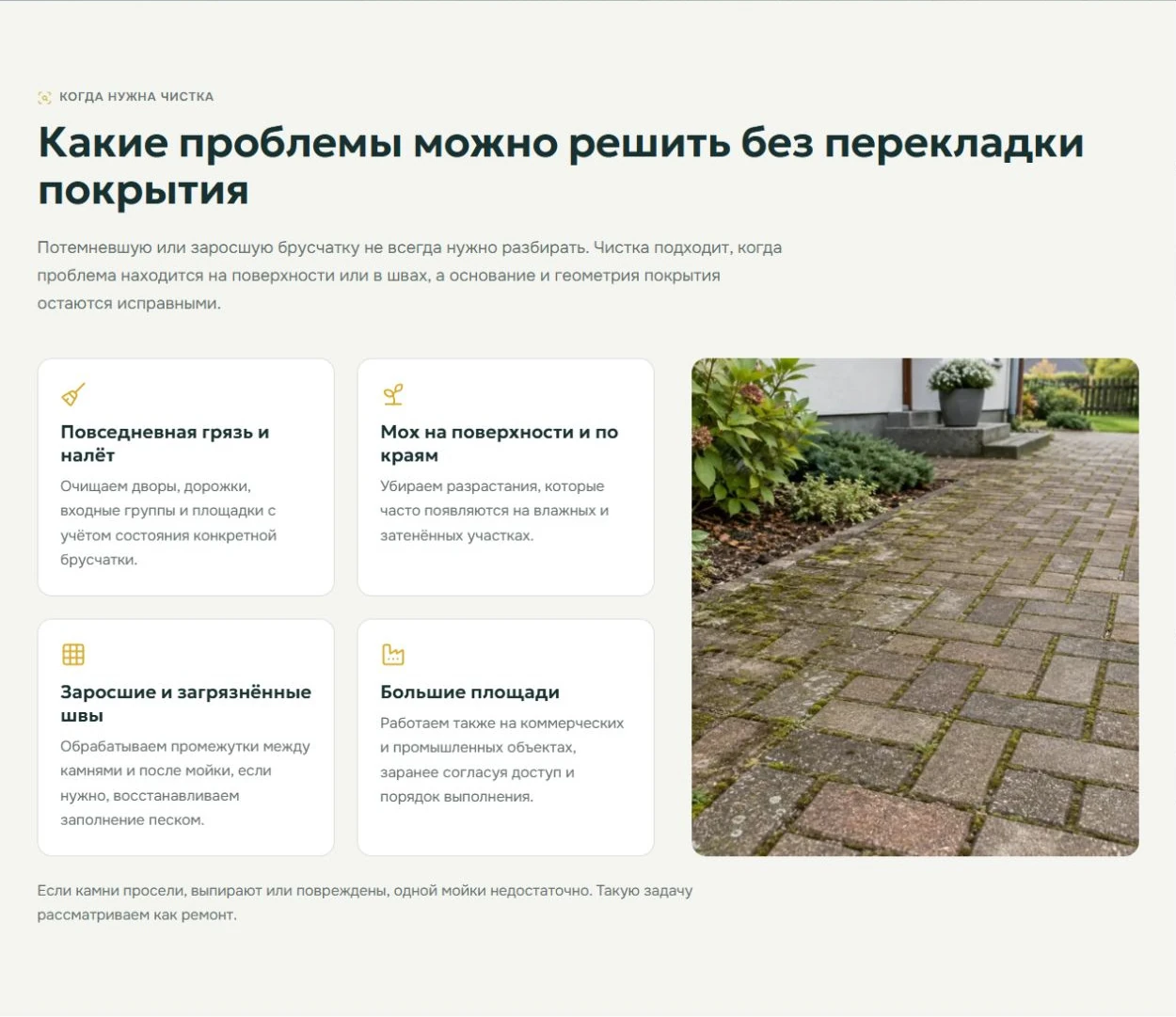Screen dimensions: 1176x1017
Task: Click the grid icon in Заросшие швы card
Action: [73, 654]
